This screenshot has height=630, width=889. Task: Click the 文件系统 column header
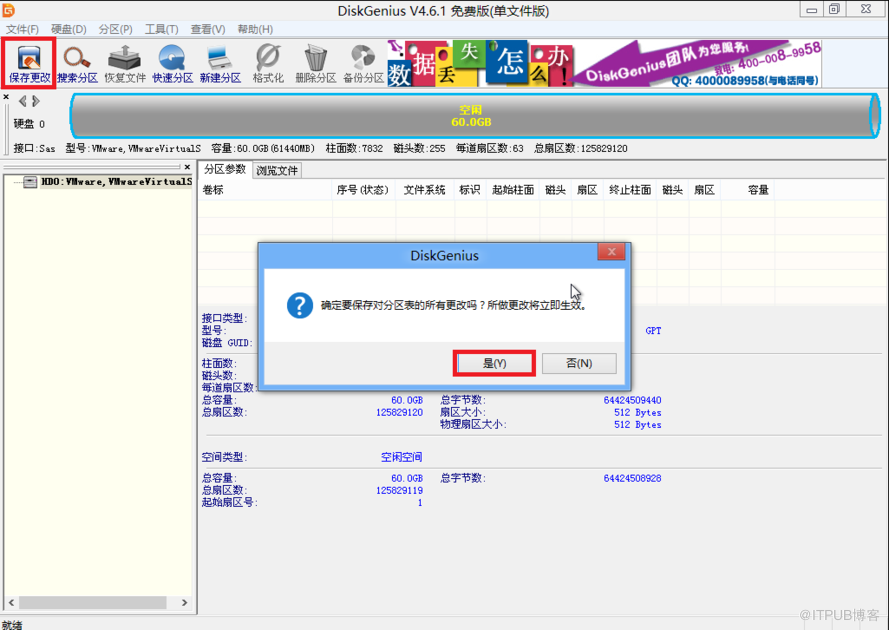point(425,190)
